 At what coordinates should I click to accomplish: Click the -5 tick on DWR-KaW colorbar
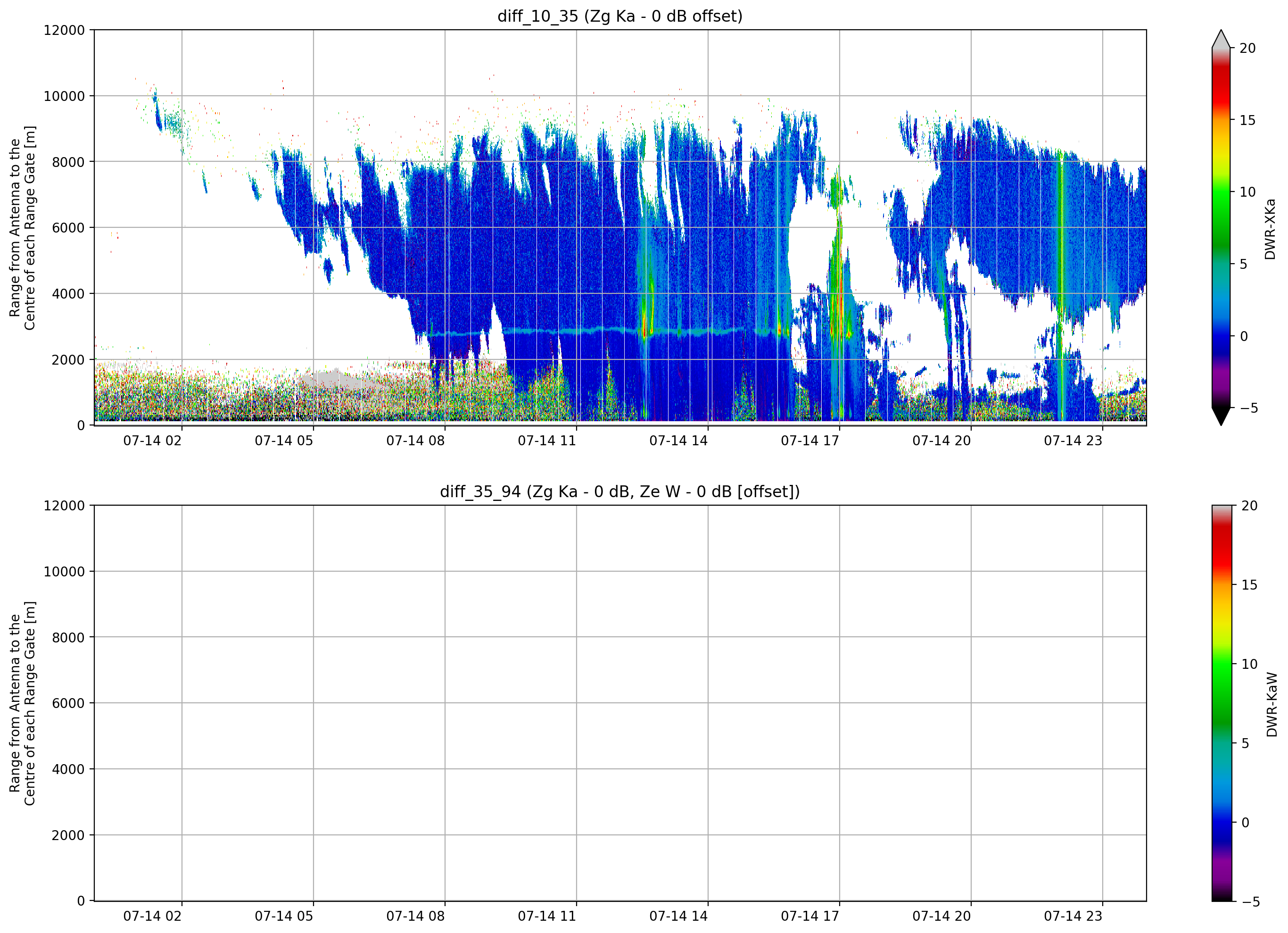[1249, 902]
